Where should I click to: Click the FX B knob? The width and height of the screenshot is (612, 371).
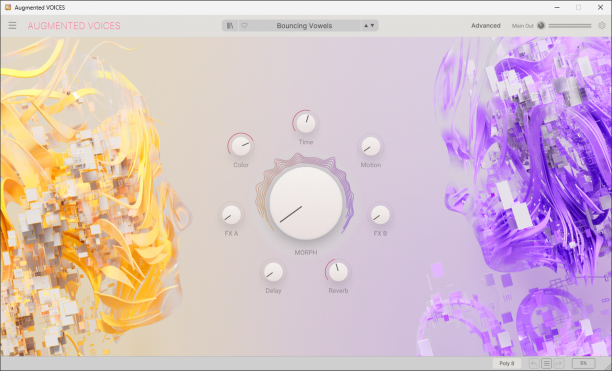click(x=380, y=215)
